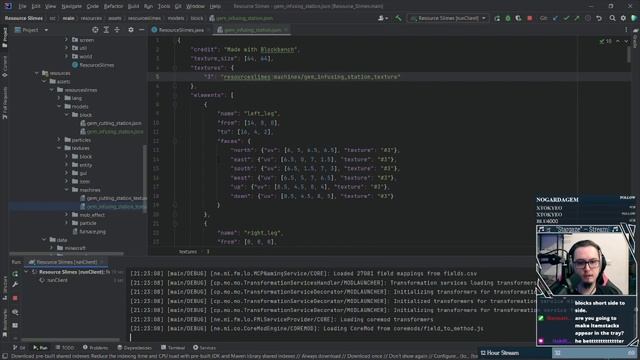
Task: Click the Run tool window button
Action: [40, 348]
